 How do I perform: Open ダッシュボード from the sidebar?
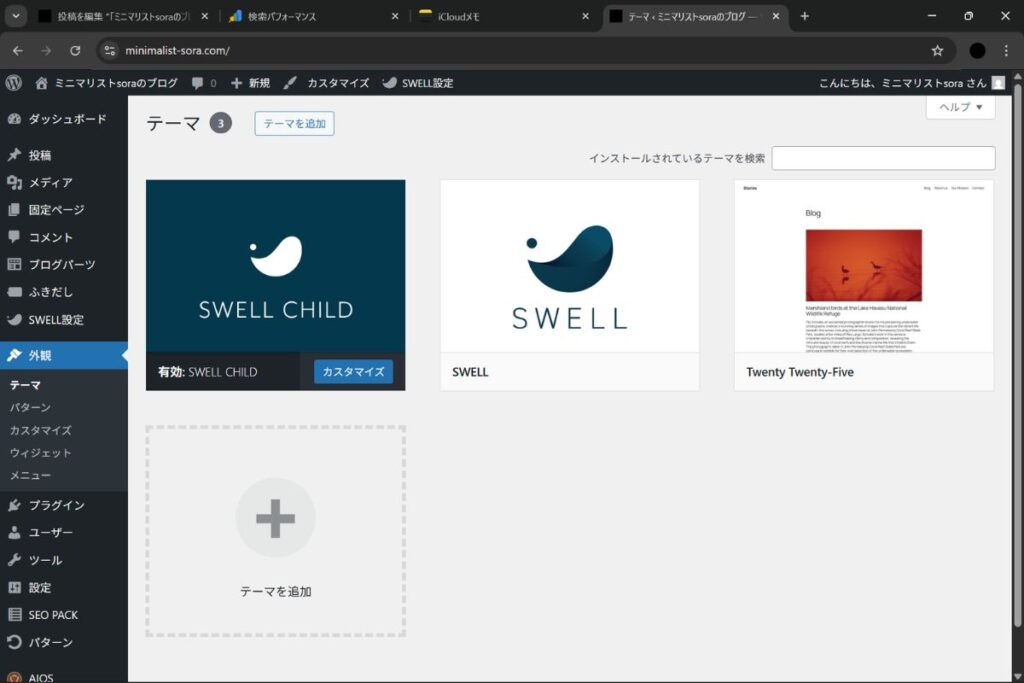point(66,119)
